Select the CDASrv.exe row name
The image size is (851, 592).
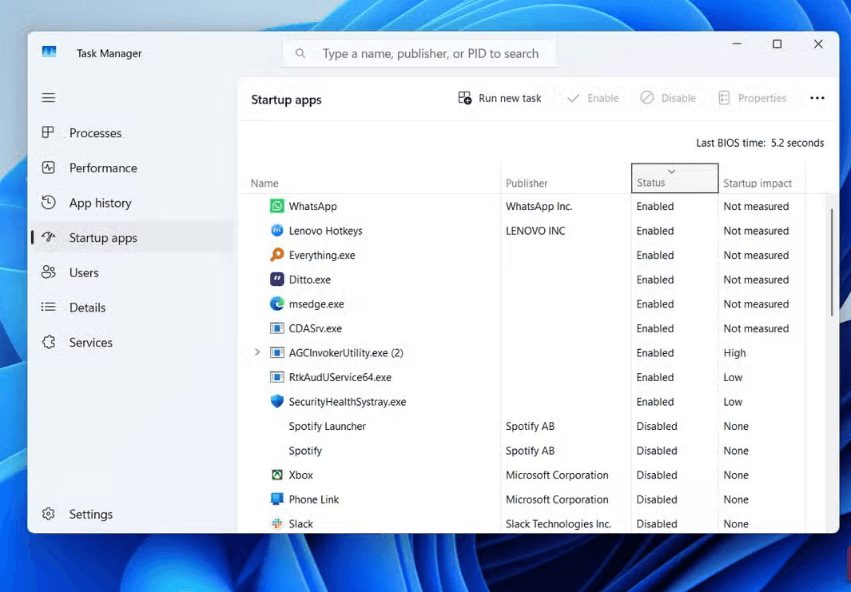tap(315, 328)
